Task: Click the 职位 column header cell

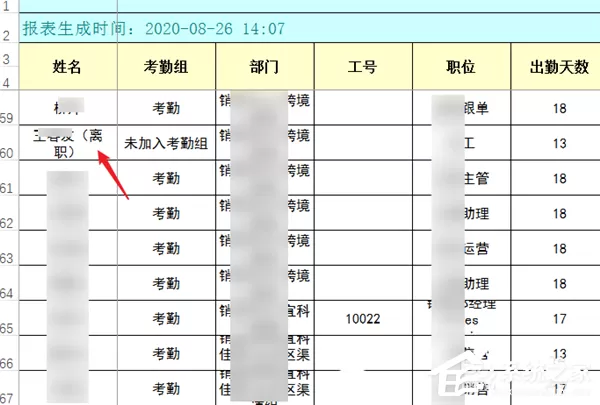Action: [461, 67]
